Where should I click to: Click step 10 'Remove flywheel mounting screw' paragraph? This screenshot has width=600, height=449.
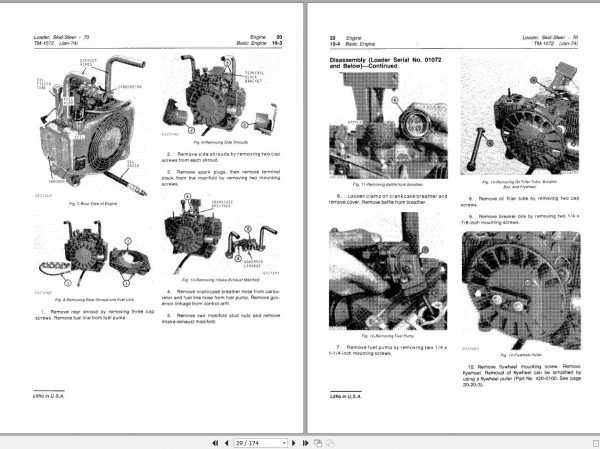(522, 375)
